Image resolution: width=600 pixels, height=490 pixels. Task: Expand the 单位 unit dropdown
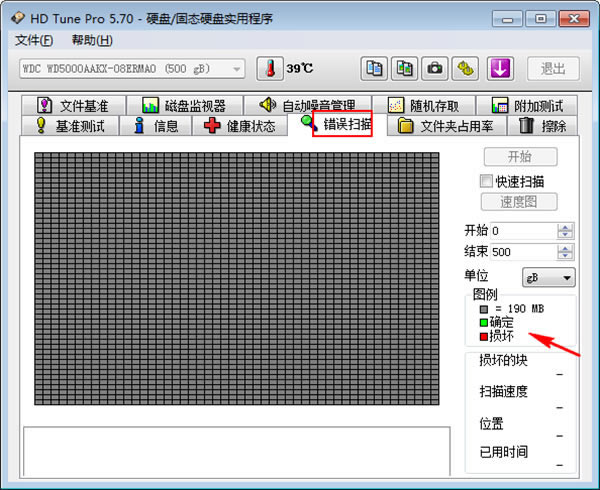(x=549, y=277)
